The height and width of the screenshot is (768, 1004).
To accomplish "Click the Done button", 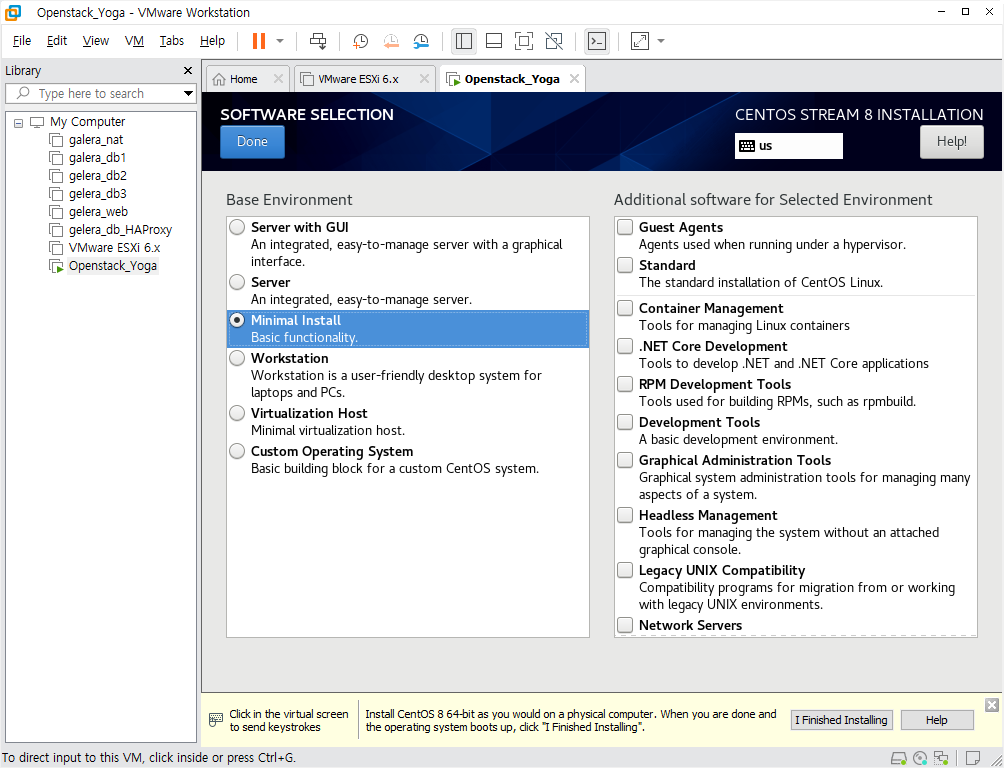I will [252, 142].
